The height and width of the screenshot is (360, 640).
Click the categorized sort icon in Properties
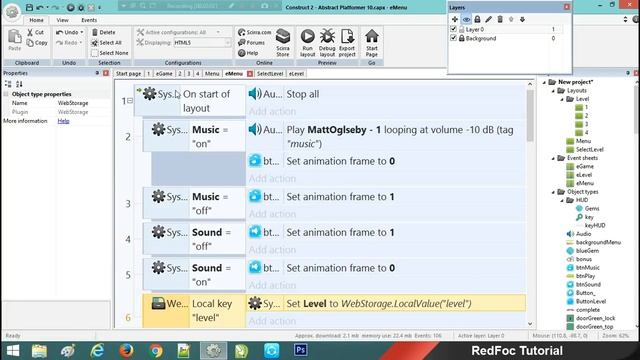[8, 84]
